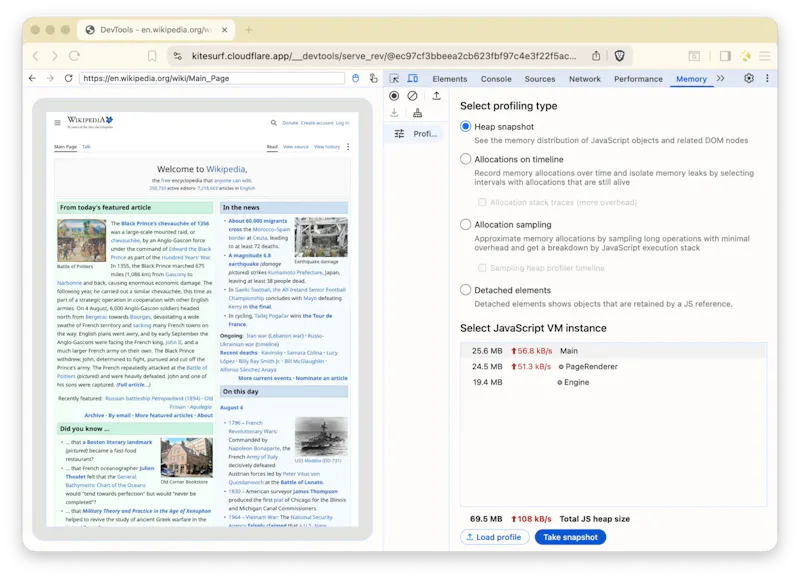Click the browser back arrow
This screenshot has height=579, width=800.
[36, 56]
